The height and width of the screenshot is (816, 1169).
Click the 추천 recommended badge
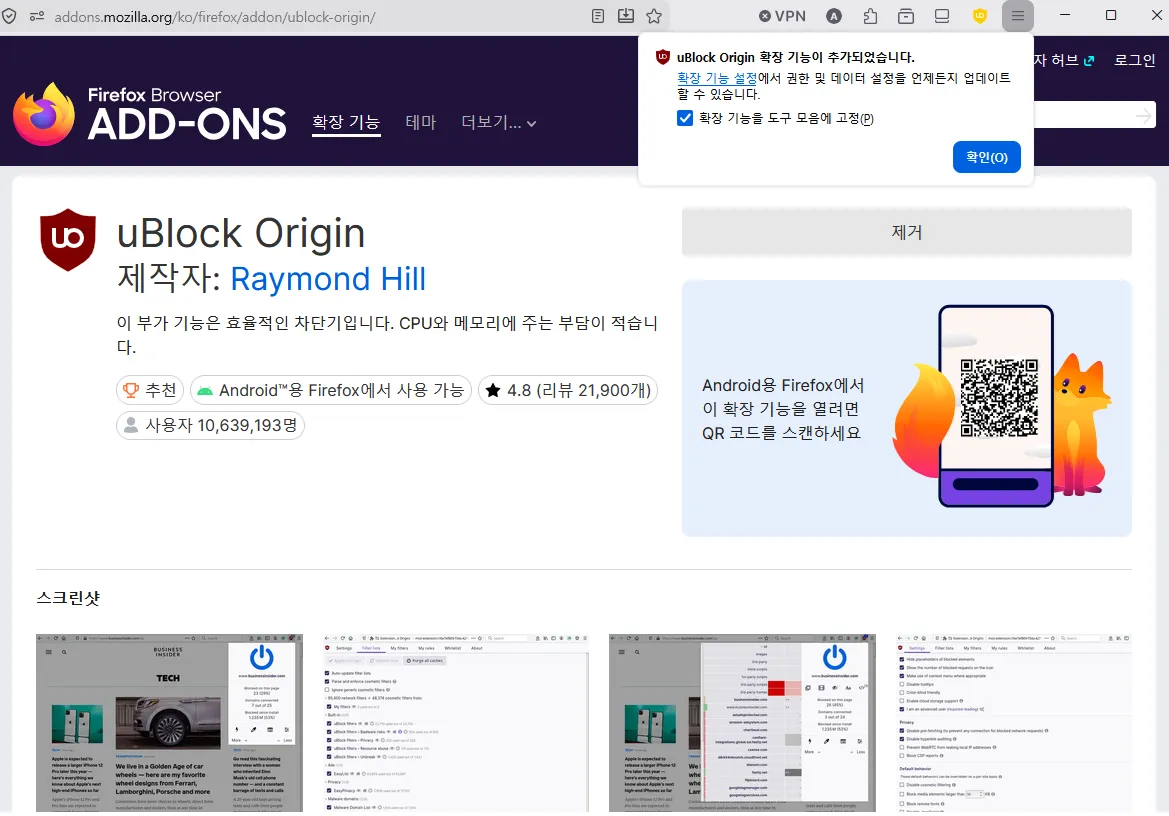point(150,390)
